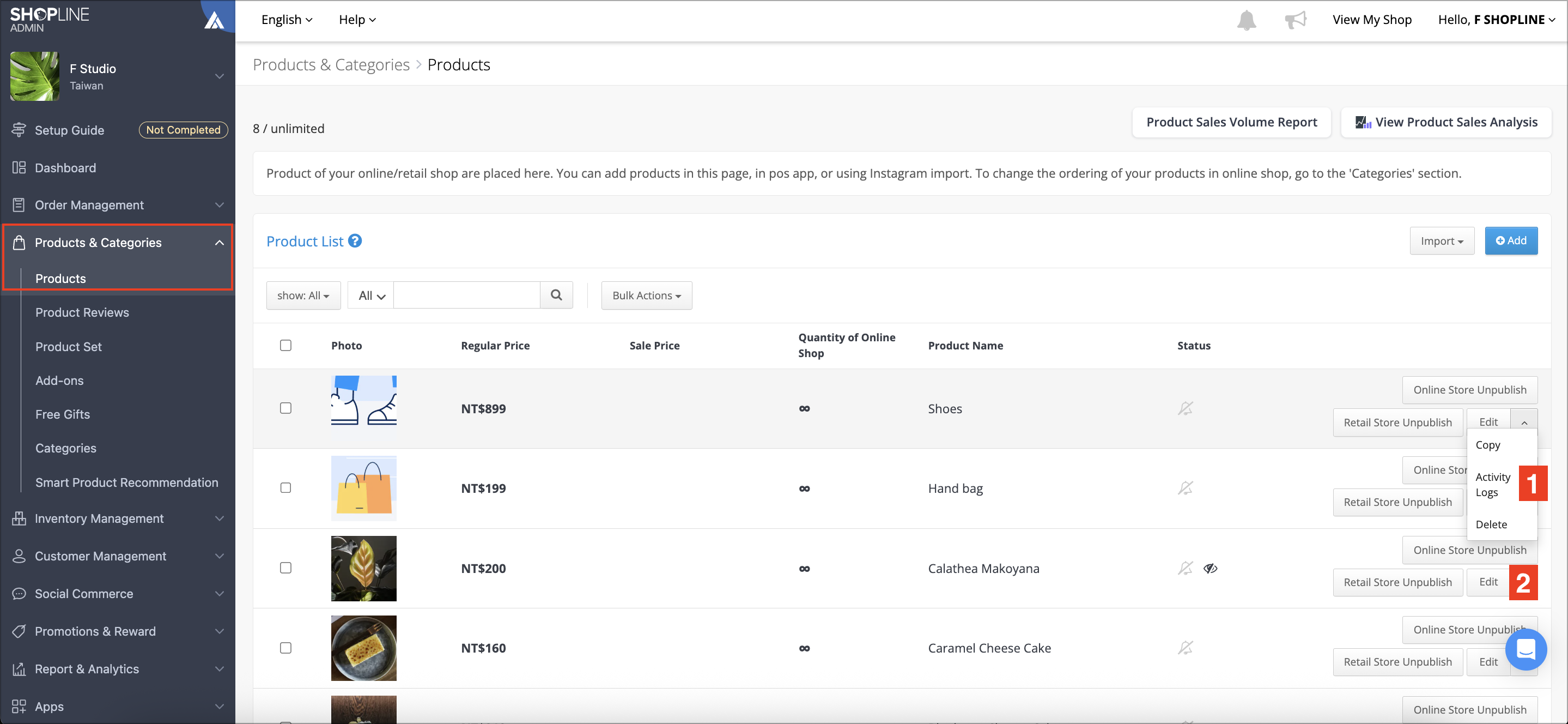Click the Setup Guide signpost icon

click(x=19, y=130)
